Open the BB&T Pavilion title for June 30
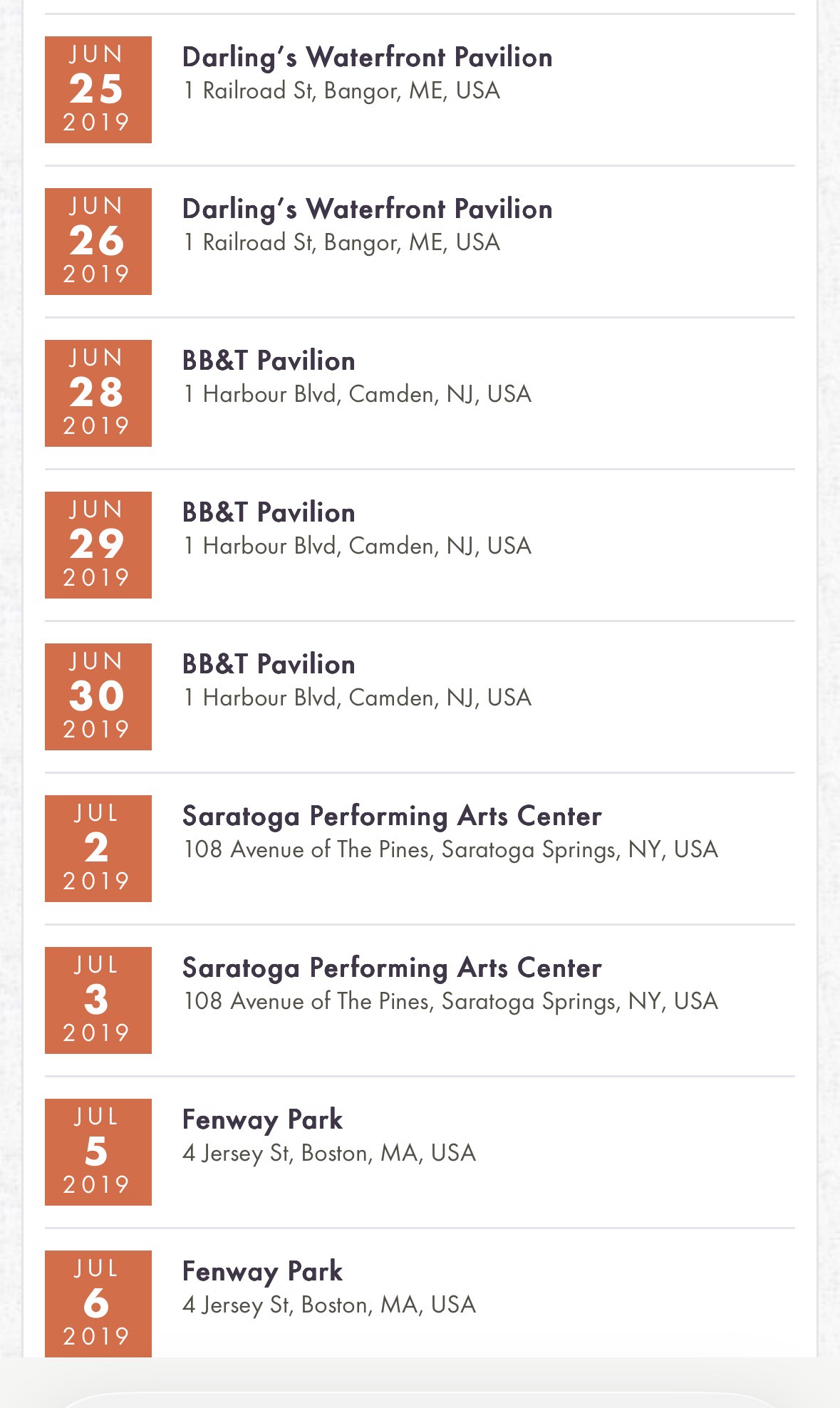The height and width of the screenshot is (1408, 840). coord(269,665)
